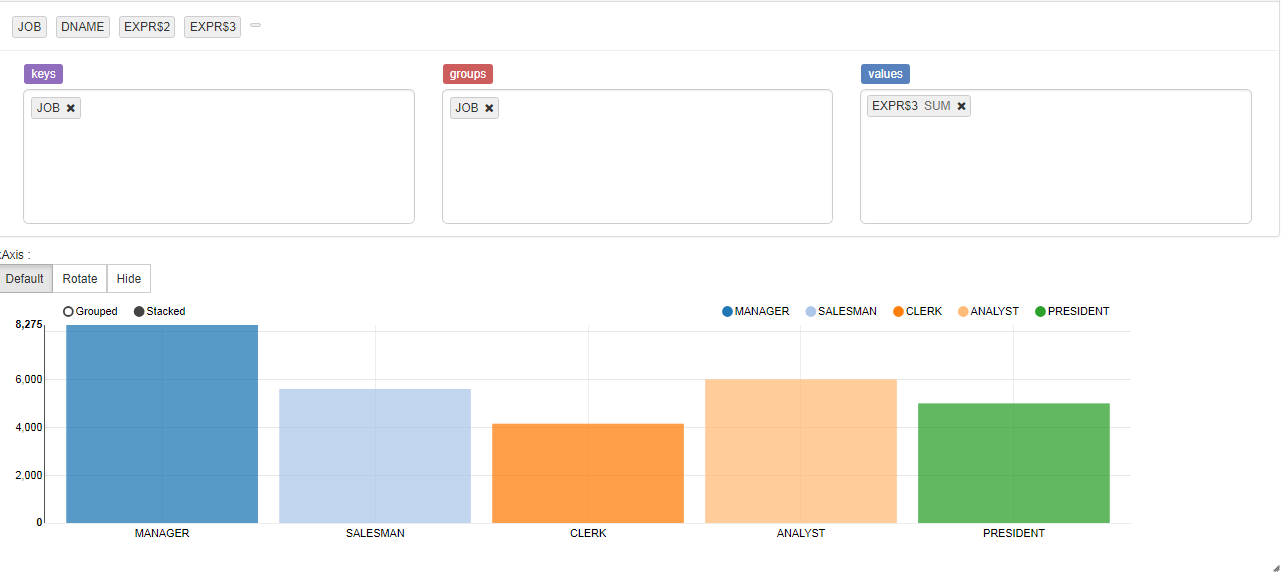The height and width of the screenshot is (574, 1285).
Task: Click the ANALYST peach bar
Action: click(801, 451)
